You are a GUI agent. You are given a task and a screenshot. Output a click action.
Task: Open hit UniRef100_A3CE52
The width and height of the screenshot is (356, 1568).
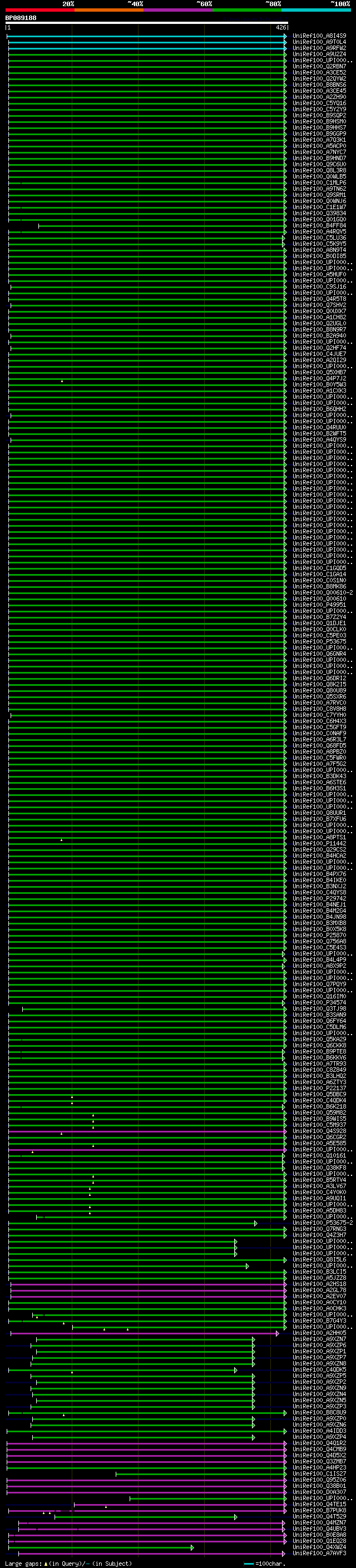pos(319,72)
